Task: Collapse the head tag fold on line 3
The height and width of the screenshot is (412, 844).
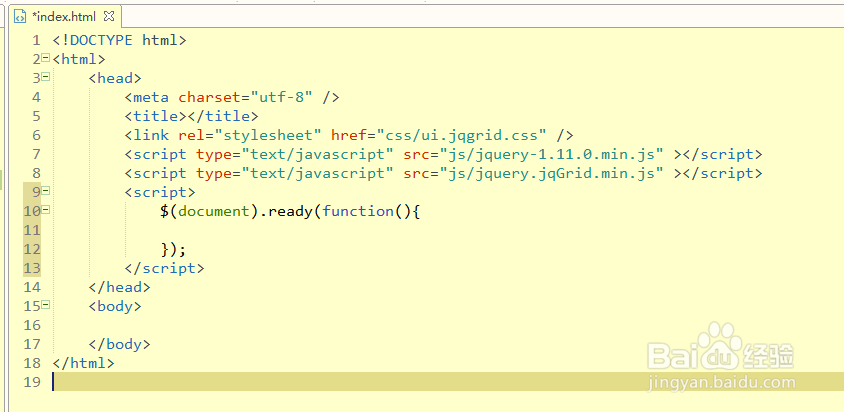Action: click(46, 76)
